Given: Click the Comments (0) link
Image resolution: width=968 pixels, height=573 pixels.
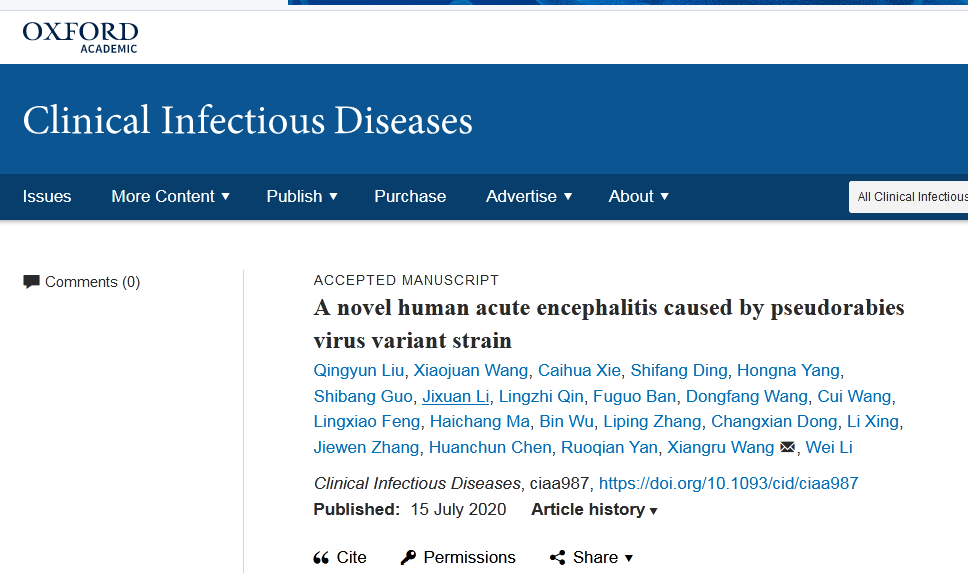Looking at the screenshot, I should (x=93, y=282).
